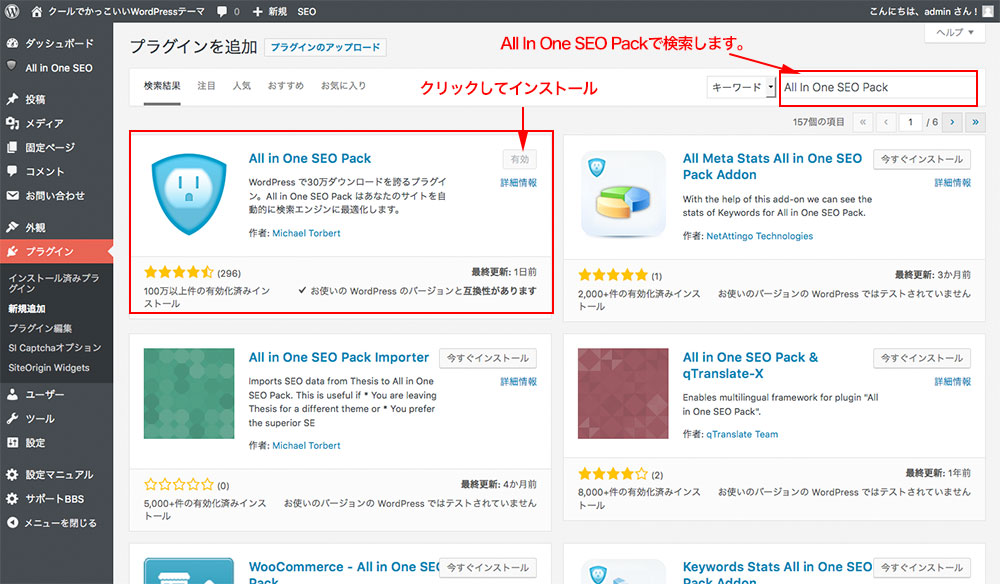Open 詳細情報 for All in One SEO Pack
The height and width of the screenshot is (584, 1000).
518,183
